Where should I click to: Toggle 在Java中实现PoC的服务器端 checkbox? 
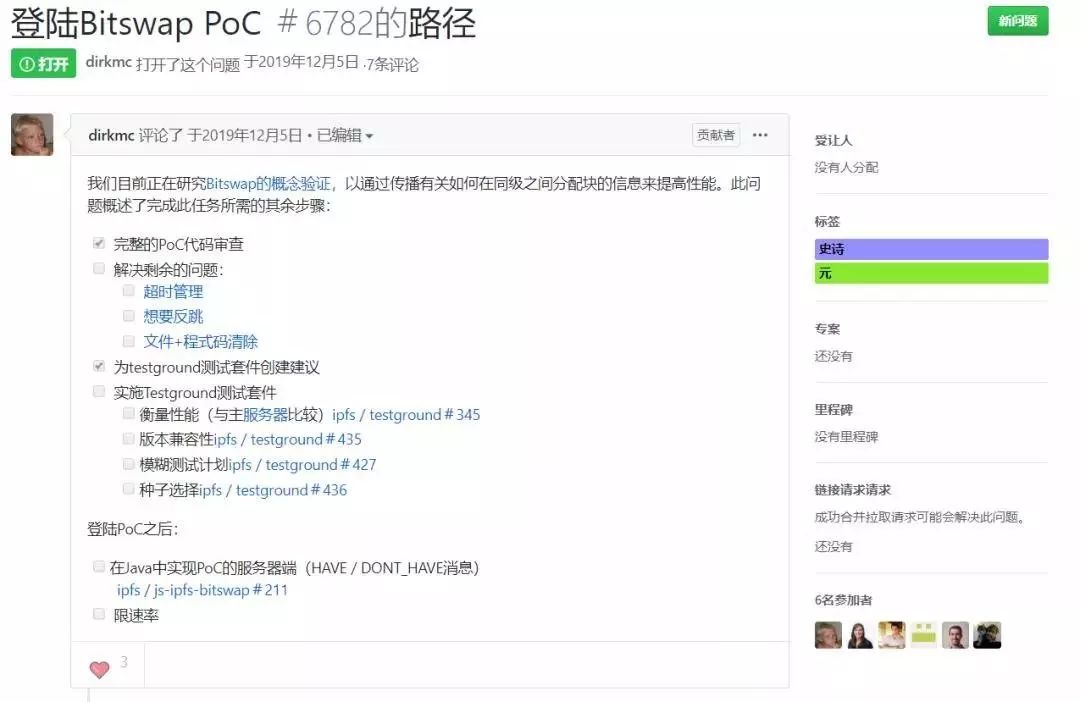[x=99, y=566]
